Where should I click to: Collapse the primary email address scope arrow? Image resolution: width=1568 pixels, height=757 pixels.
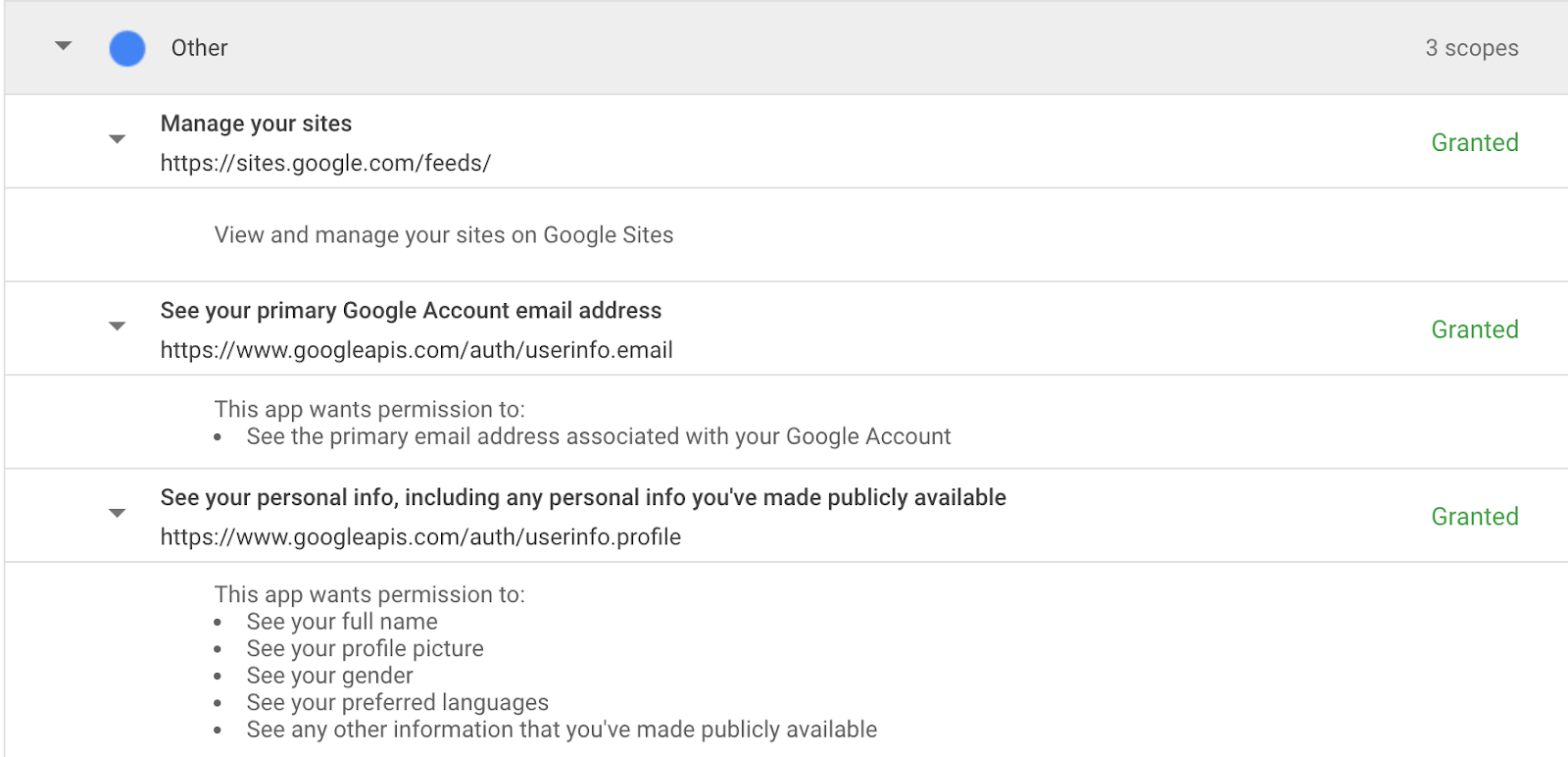(x=118, y=327)
